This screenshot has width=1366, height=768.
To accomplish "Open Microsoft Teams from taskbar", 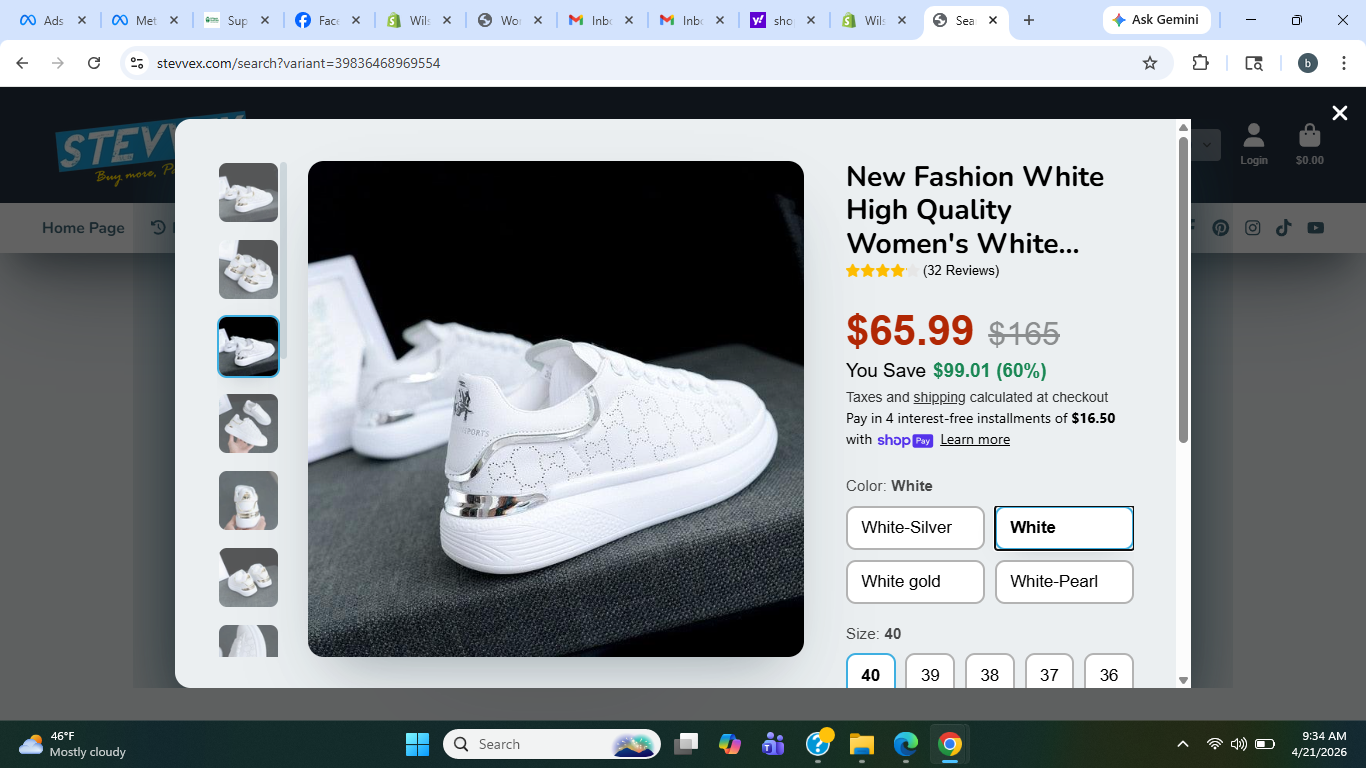I will (773, 744).
